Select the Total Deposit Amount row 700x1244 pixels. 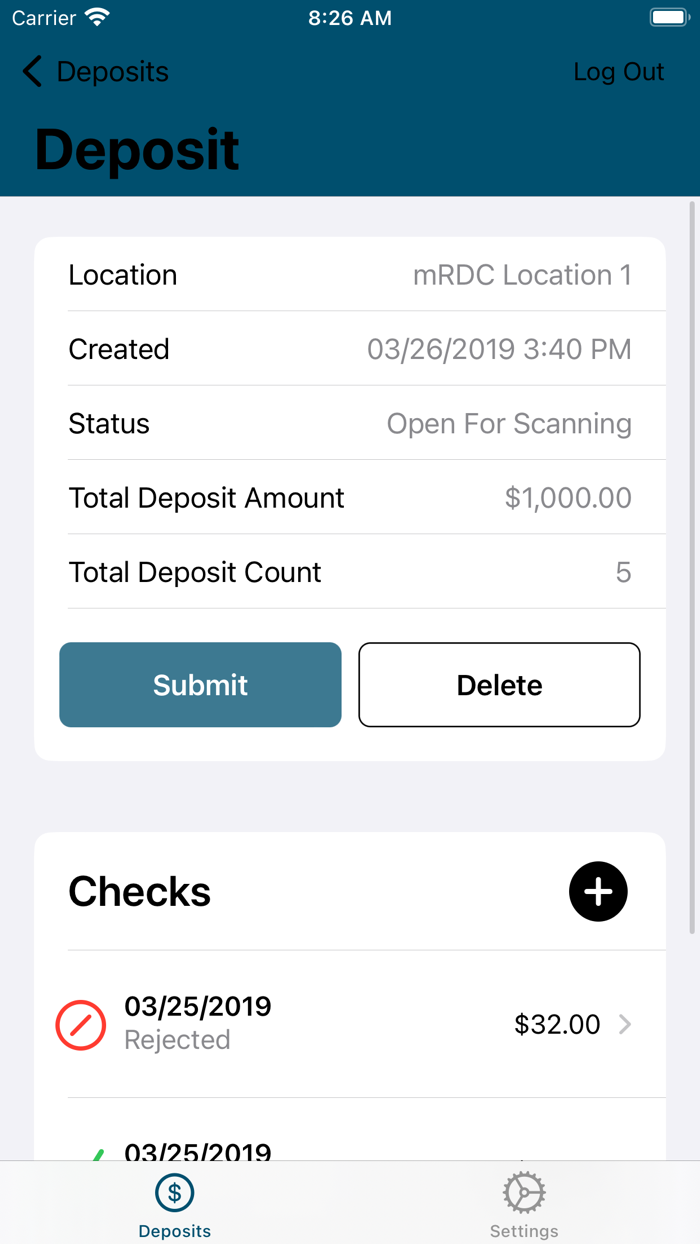click(350, 497)
